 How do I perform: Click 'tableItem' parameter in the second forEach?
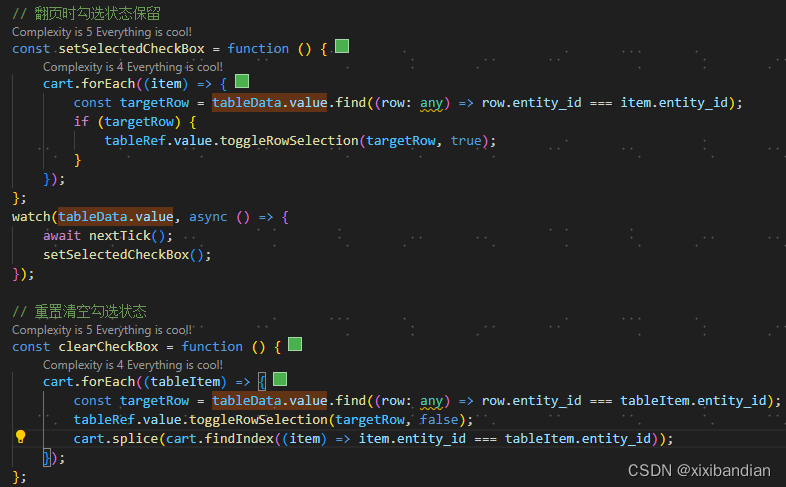coord(185,382)
